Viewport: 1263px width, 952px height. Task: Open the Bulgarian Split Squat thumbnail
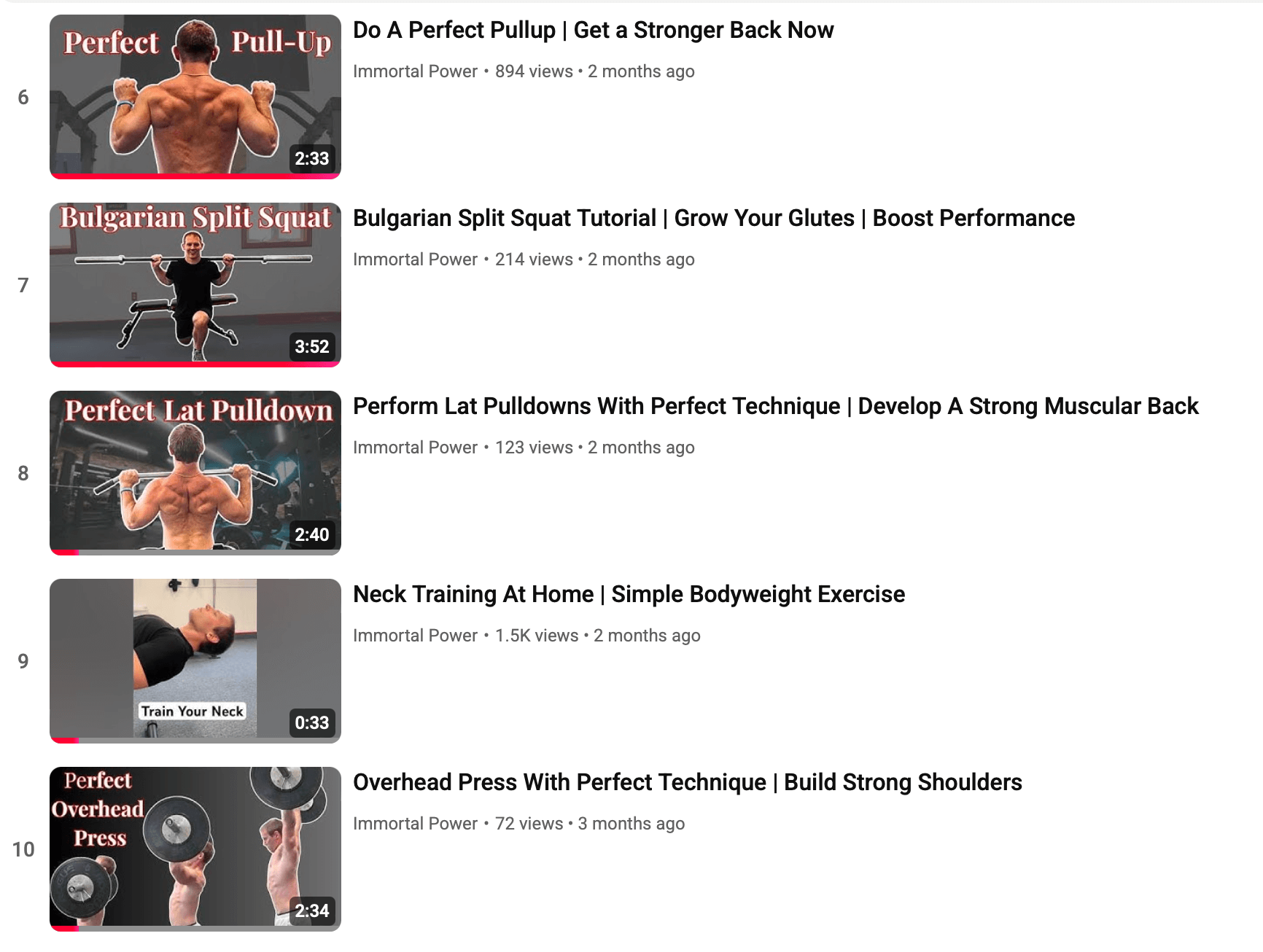(x=195, y=284)
